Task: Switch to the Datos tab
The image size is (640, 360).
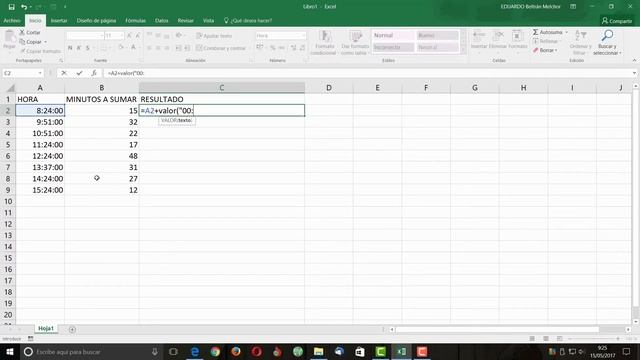Action: coord(162,20)
